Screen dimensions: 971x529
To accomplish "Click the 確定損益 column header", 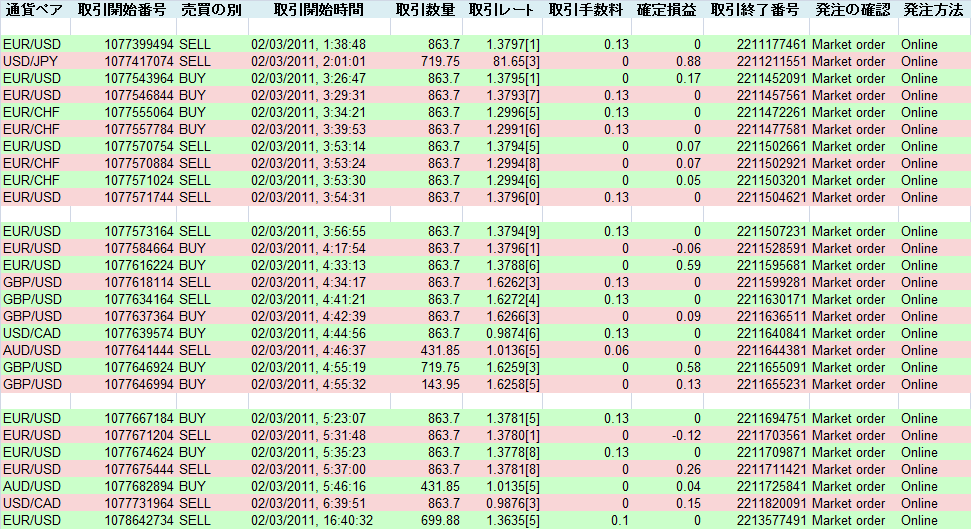I will pos(668,10).
